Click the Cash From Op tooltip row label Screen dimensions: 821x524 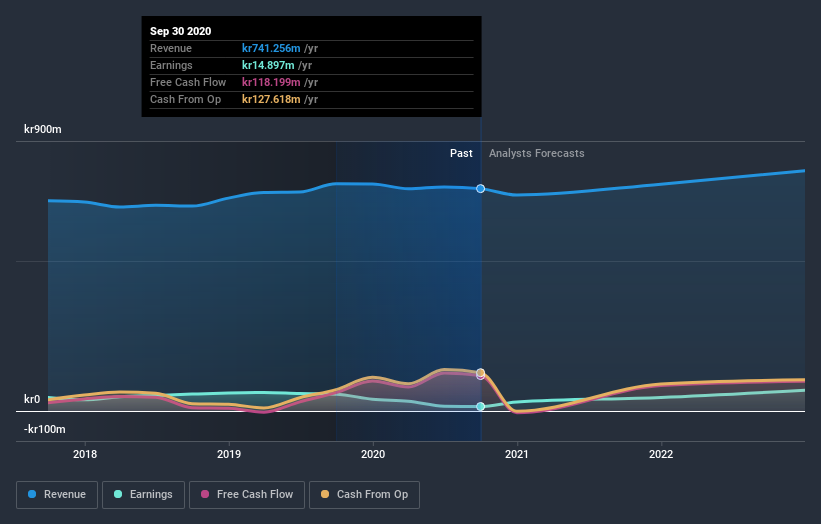click(185, 99)
